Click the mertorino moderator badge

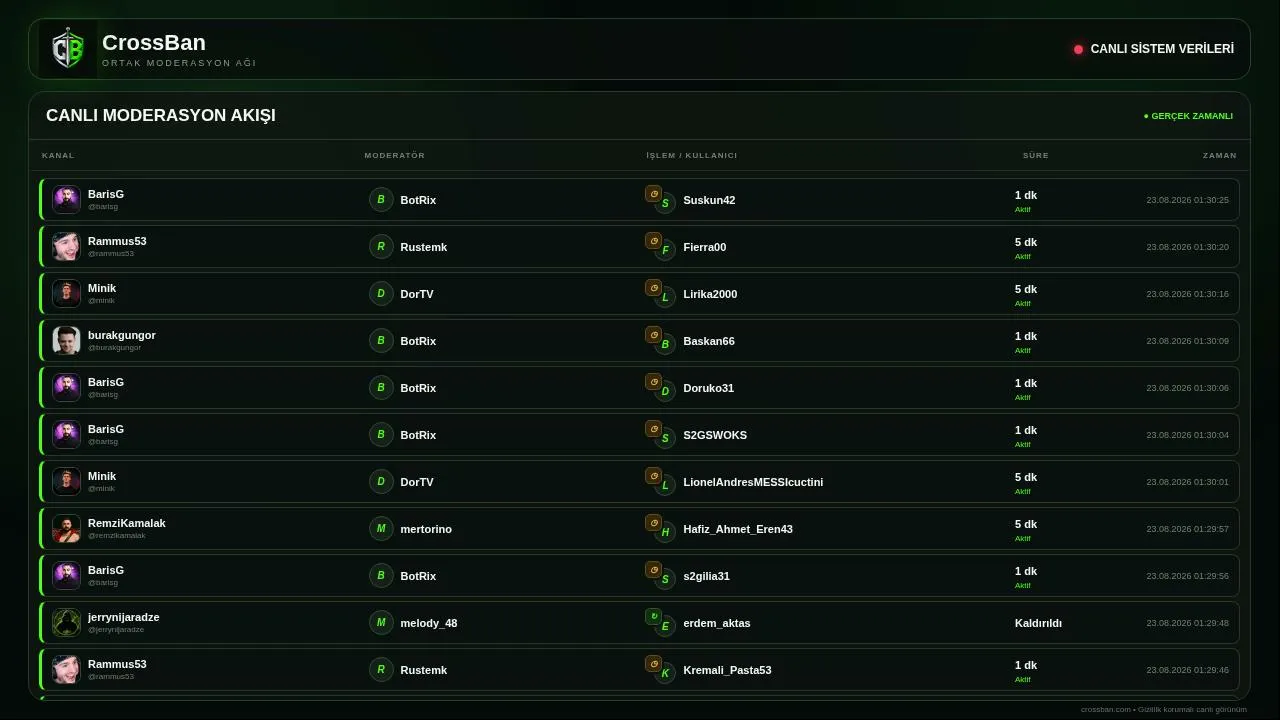(381, 528)
